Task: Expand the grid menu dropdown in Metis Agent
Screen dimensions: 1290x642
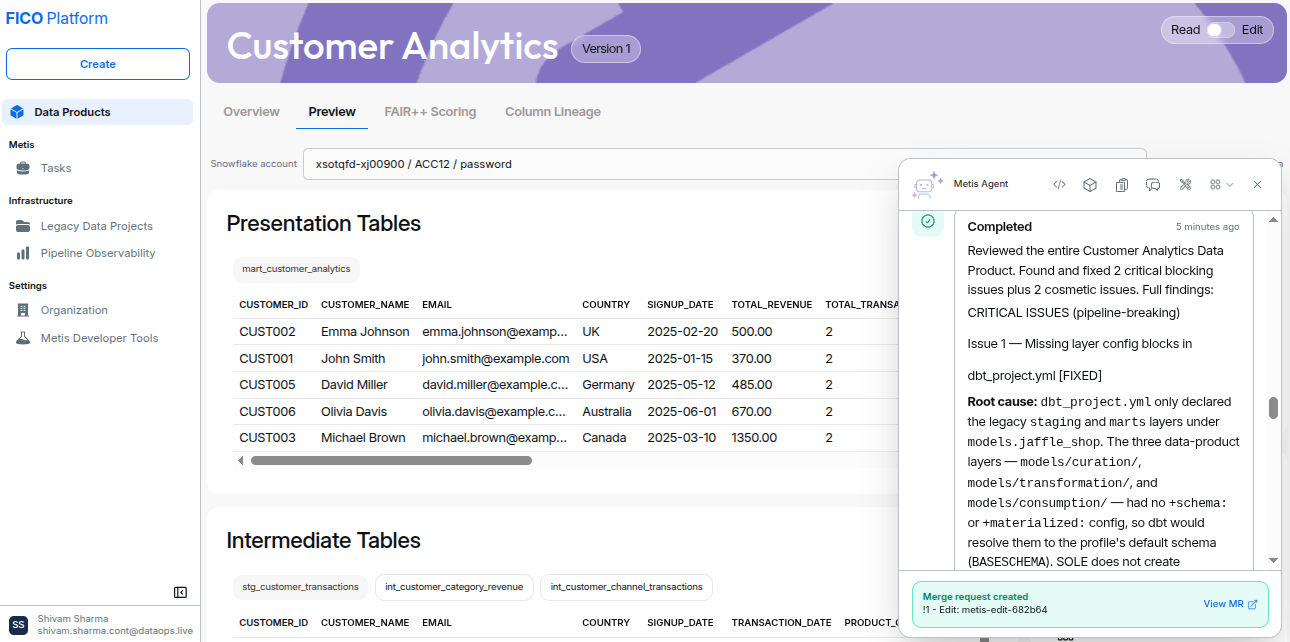Action: coord(1221,184)
